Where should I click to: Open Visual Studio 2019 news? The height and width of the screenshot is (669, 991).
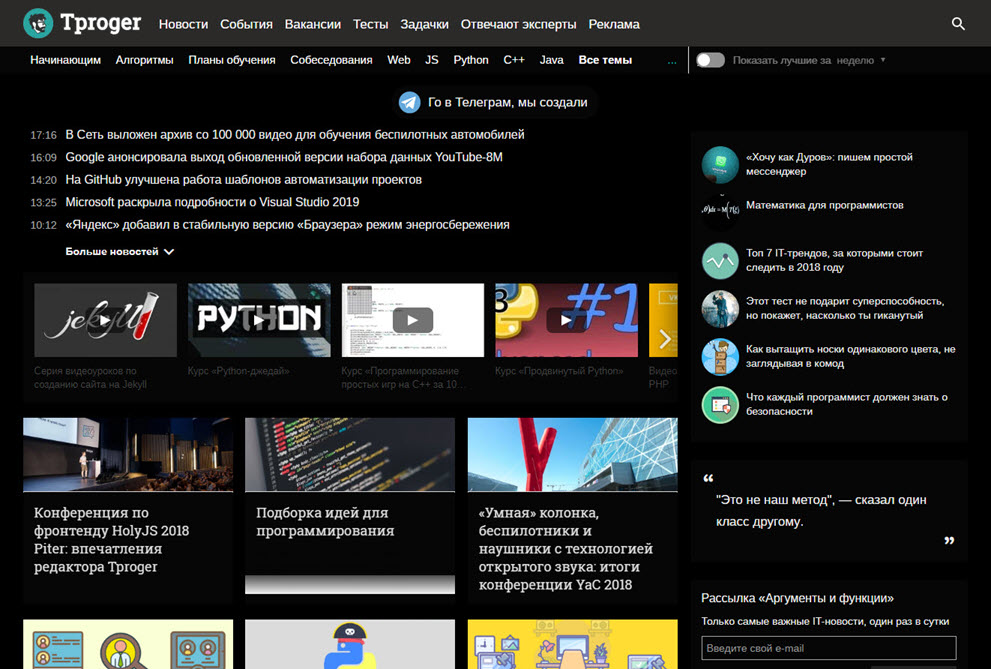click(212, 202)
